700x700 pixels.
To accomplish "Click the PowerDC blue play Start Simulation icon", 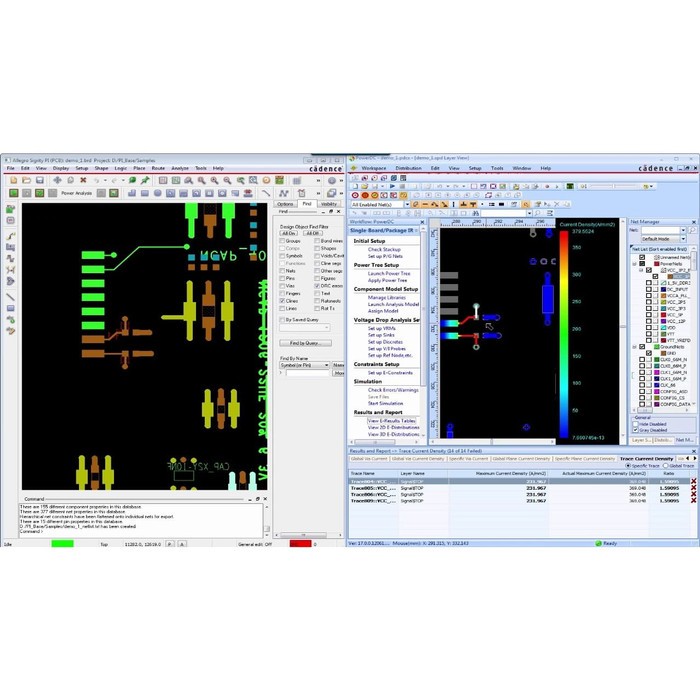I will coord(392,186).
